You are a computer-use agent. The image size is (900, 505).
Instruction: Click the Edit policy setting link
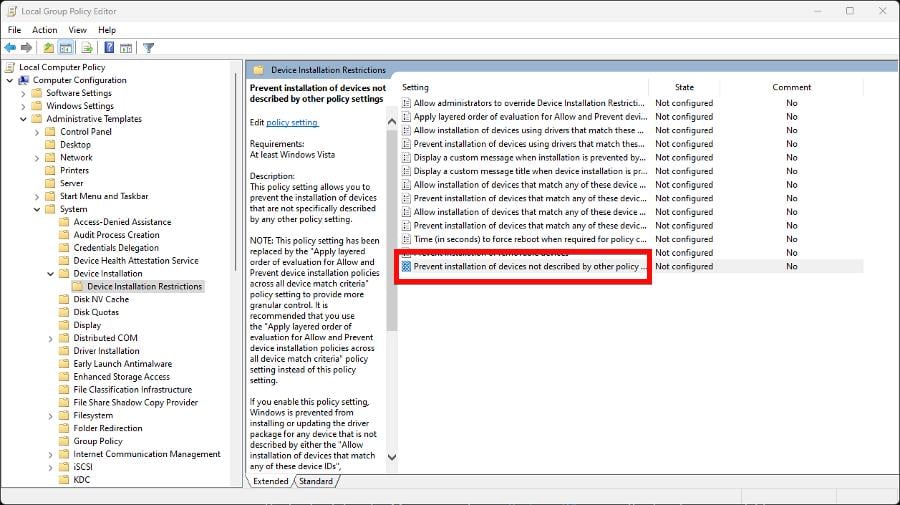click(x=292, y=122)
